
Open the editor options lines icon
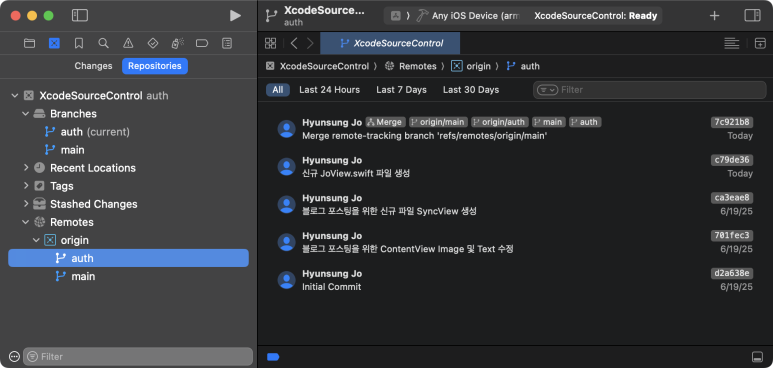(x=732, y=43)
